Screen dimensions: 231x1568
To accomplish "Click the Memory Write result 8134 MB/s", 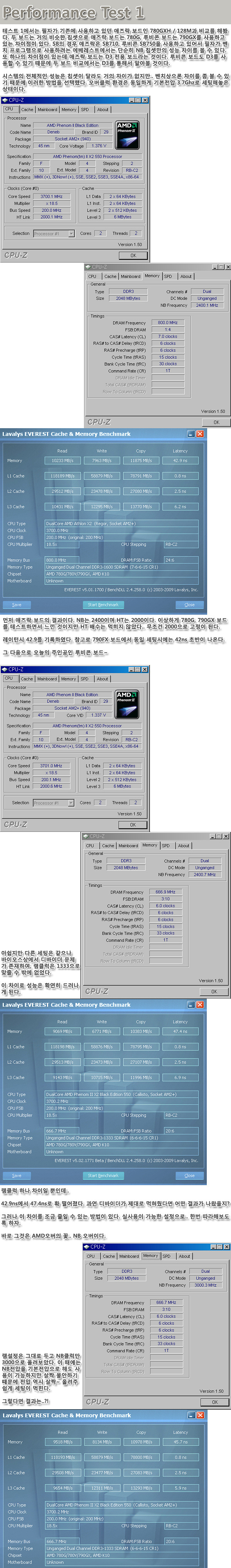I will tap(102, 1442).
